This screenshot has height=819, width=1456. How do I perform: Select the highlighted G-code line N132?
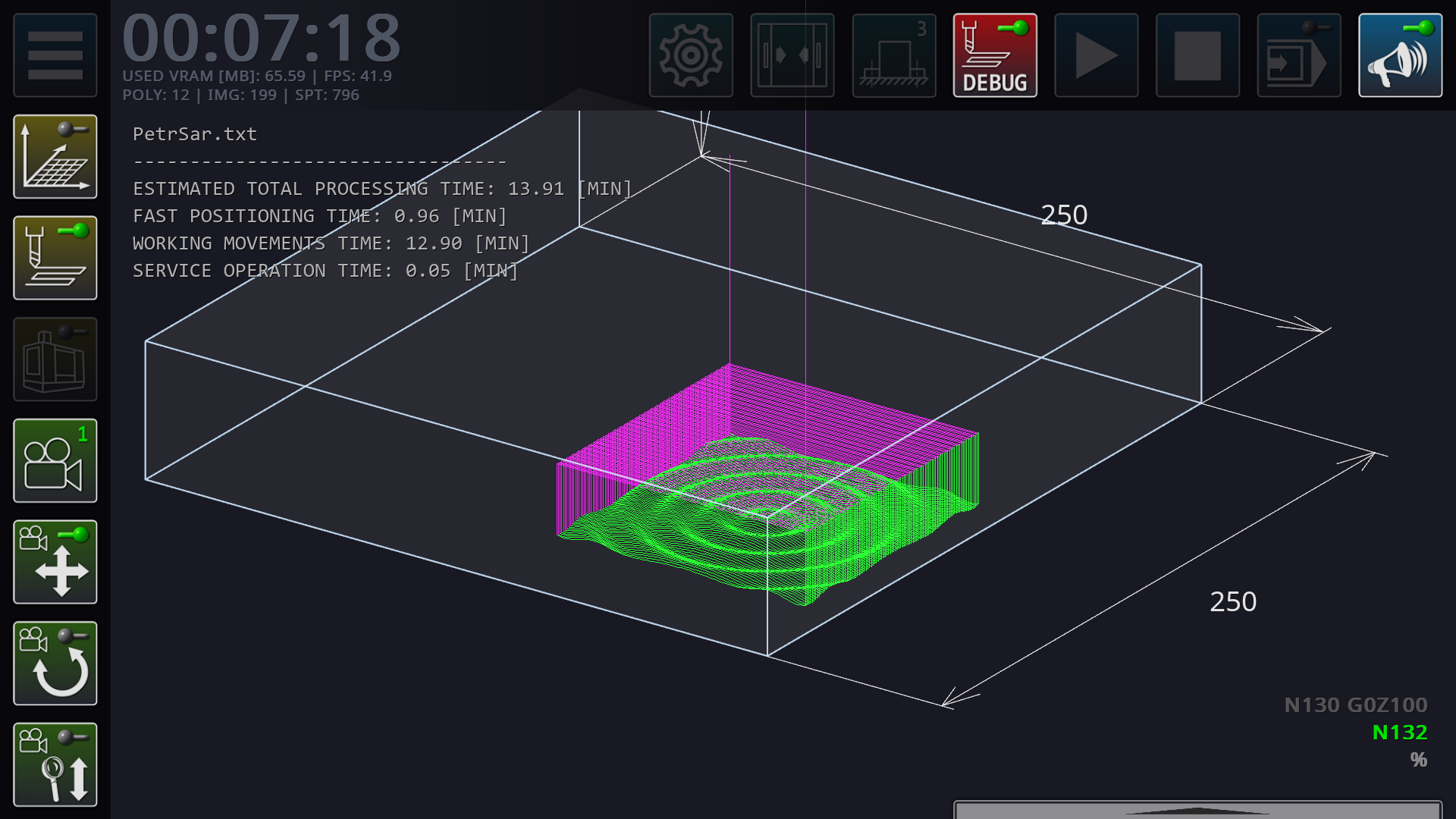pyautogui.click(x=1399, y=733)
